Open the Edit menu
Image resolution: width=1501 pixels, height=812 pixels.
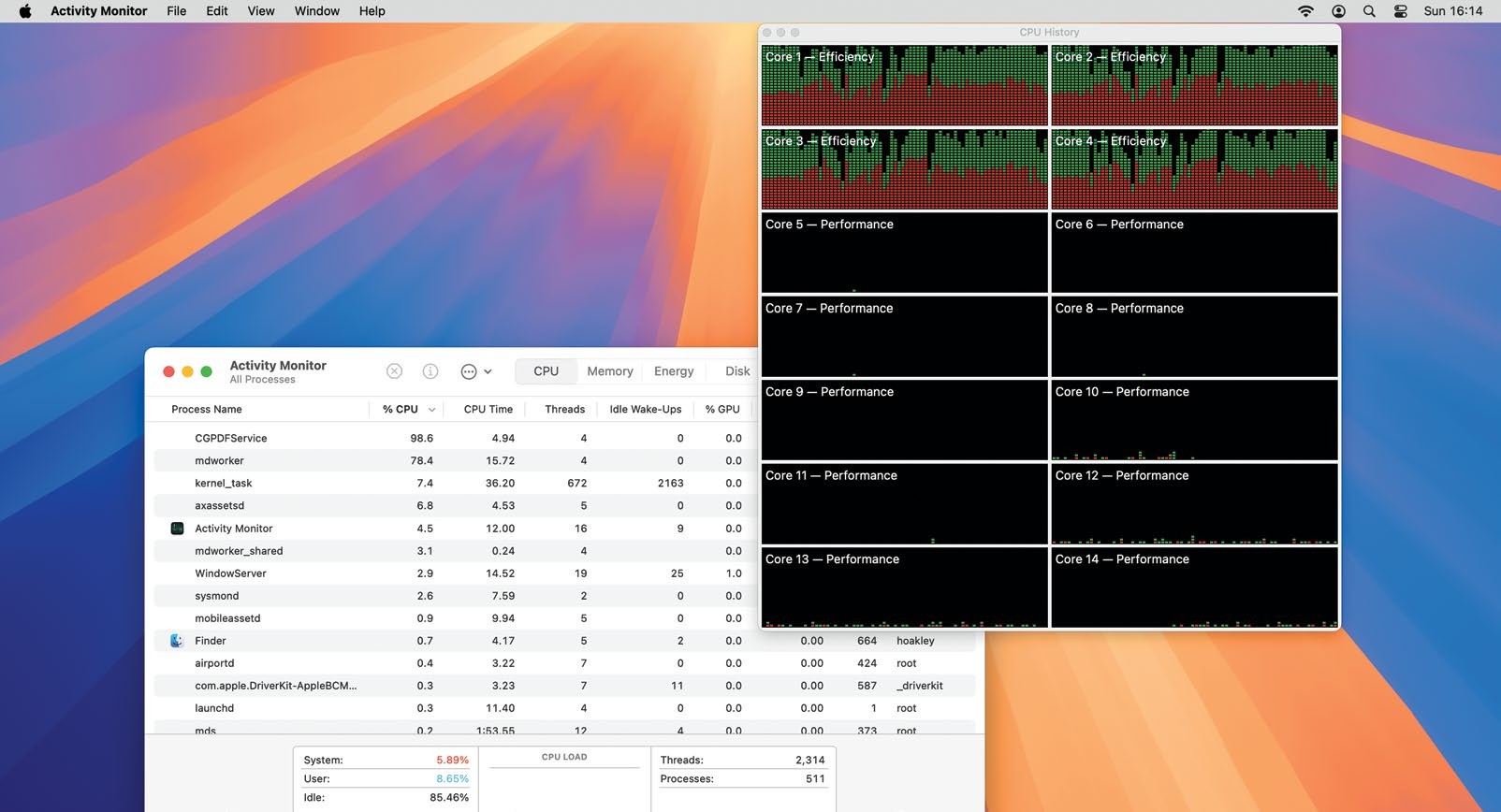pos(217,11)
